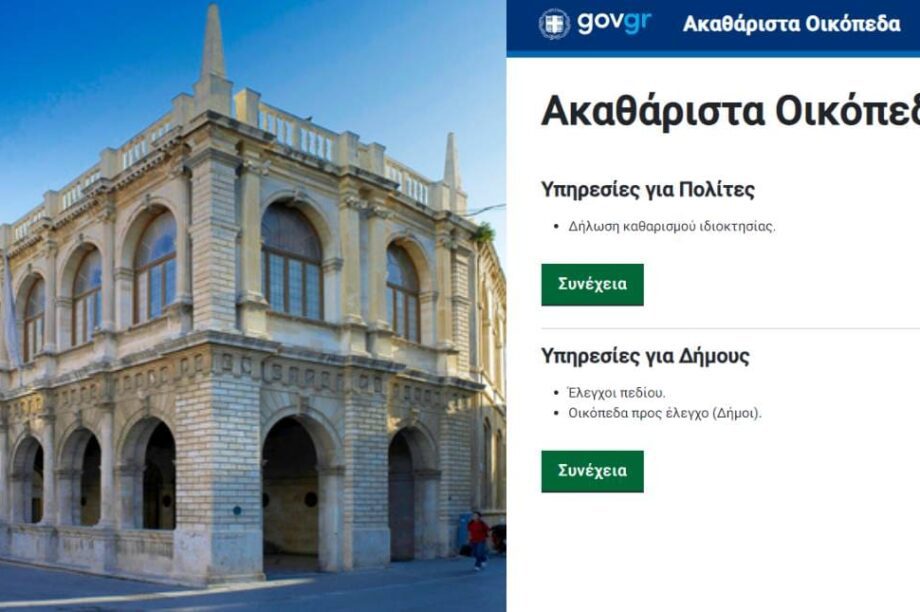Click Συνέχεια button under Υπηρεσίες για Πολίτες
Screen dimensions: 920x612
point(592,285)
